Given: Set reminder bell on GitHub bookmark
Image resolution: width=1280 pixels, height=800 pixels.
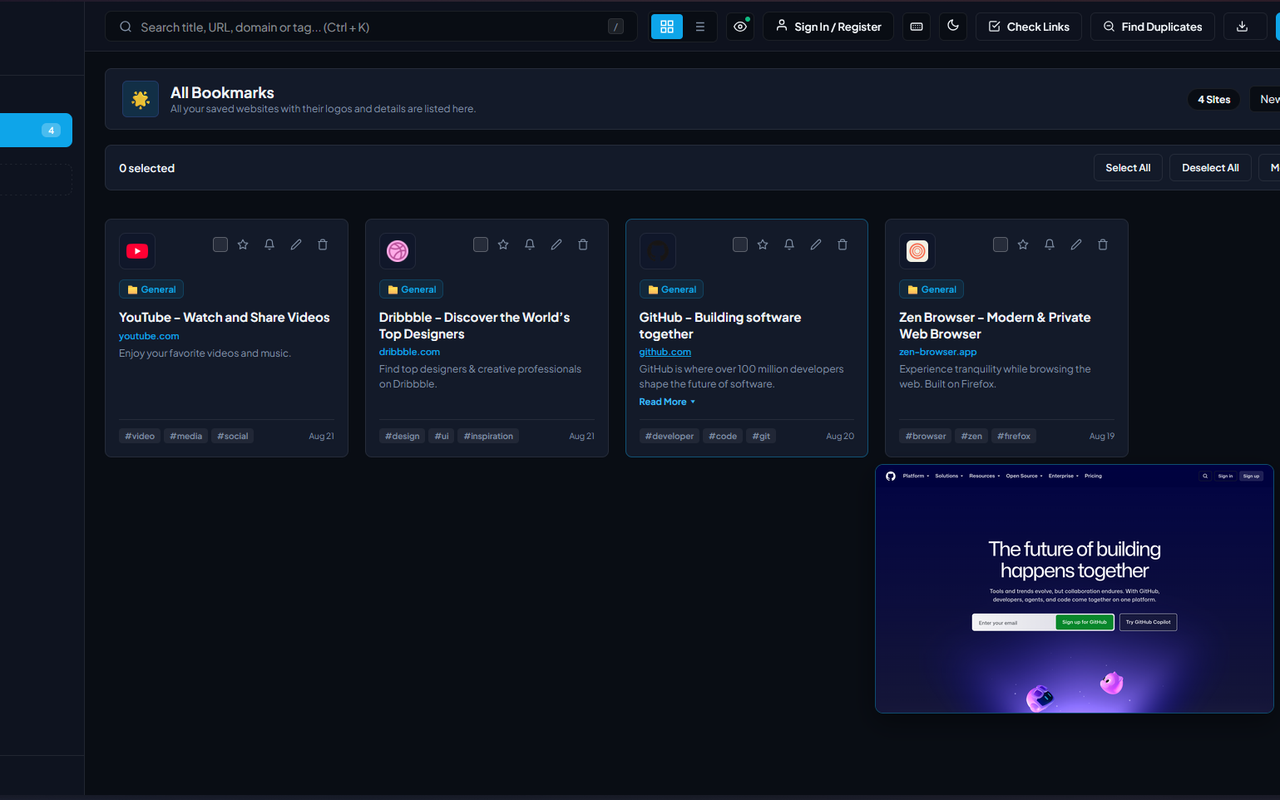Looking at the screenshot, I should tap(789, 244).
